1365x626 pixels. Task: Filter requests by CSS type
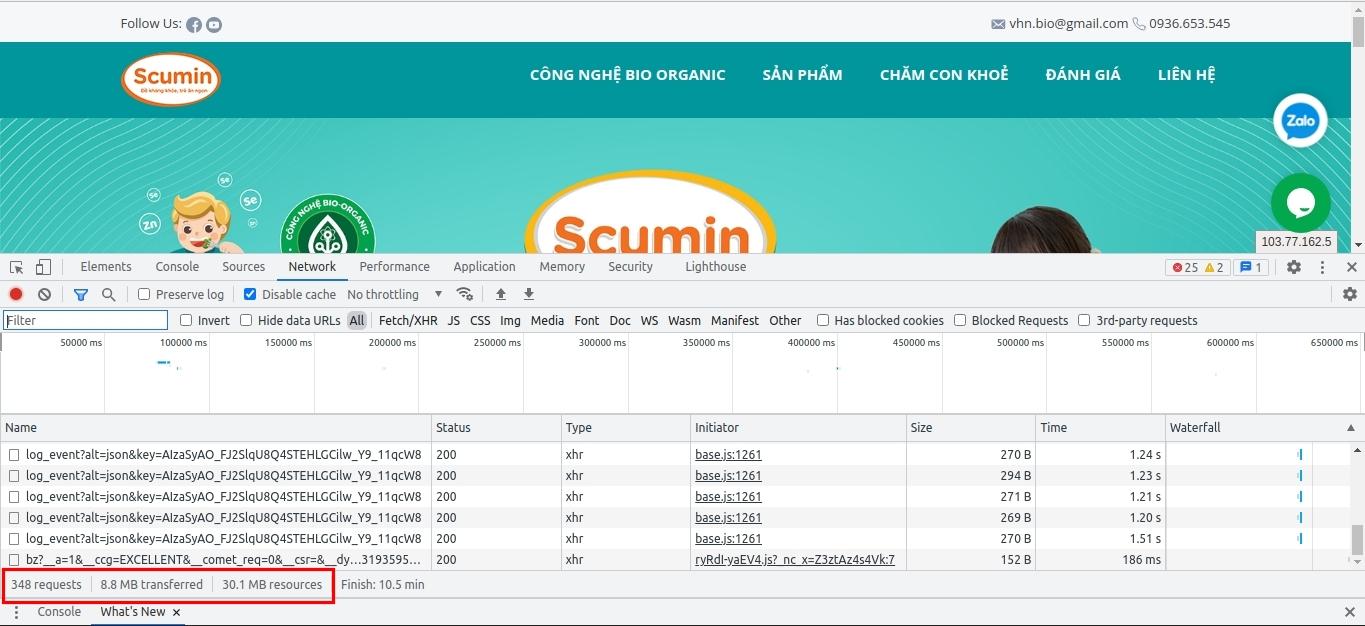coord(480,320)
